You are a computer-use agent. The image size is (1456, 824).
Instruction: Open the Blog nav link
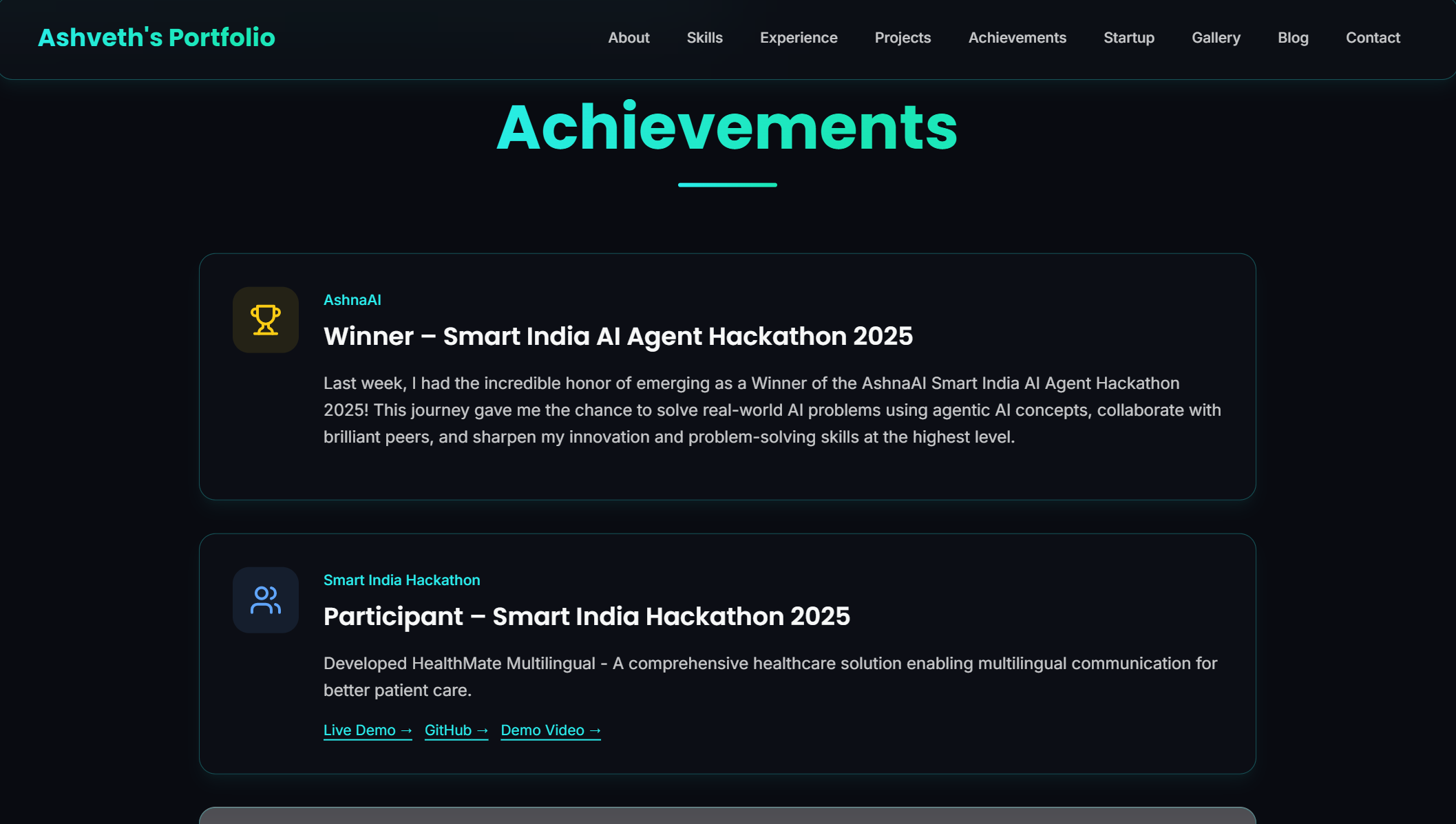[1293, 38]
